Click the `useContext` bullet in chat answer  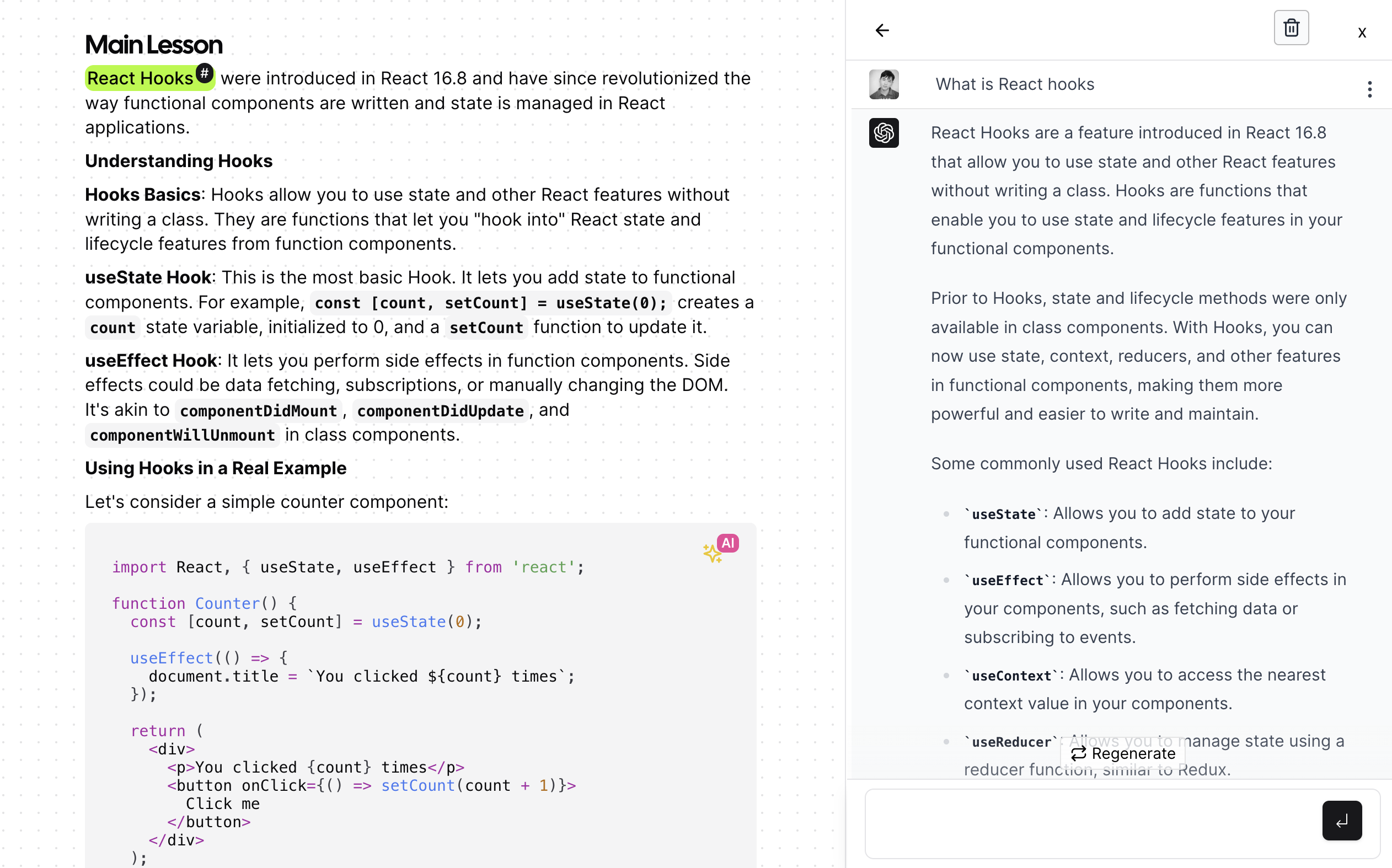1144,689
